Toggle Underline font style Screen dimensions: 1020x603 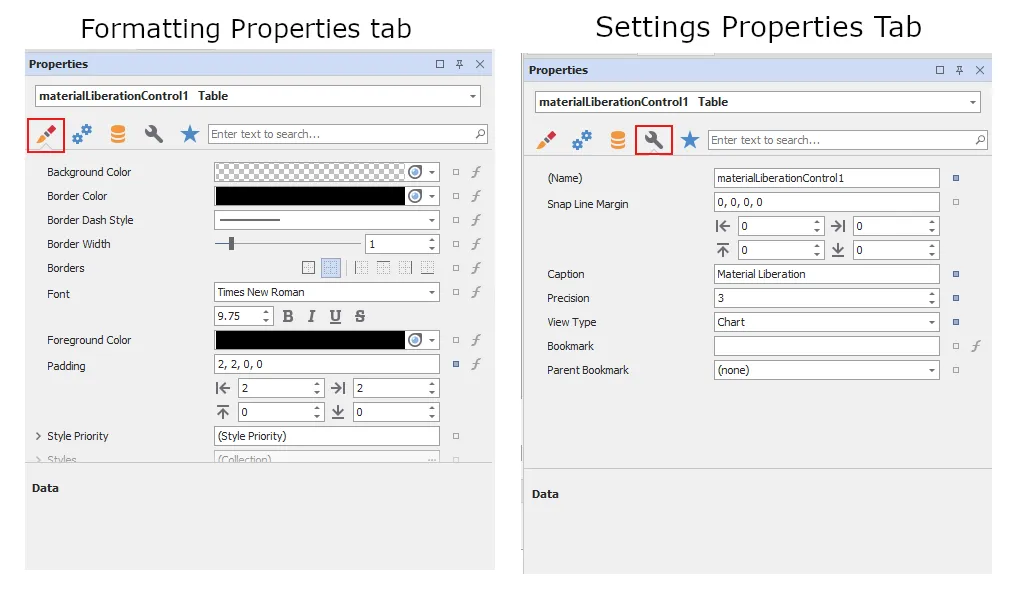[335, 316]
